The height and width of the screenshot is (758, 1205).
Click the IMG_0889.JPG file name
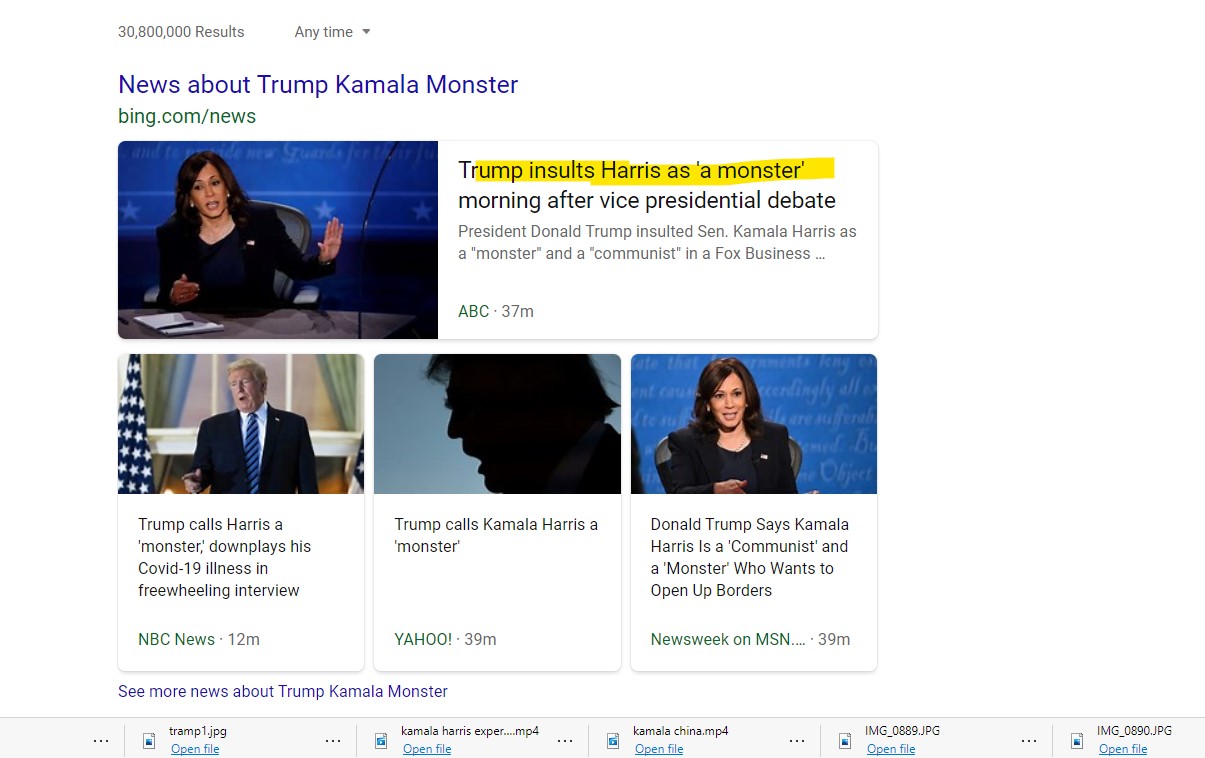click(x=902, y=731)
